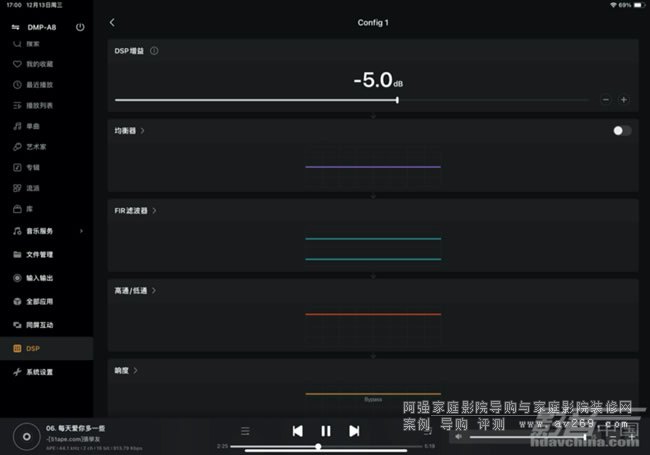Skip to the next track
Image resolution: width=650 pixels, height=455 pixels.
click(354, 431)
